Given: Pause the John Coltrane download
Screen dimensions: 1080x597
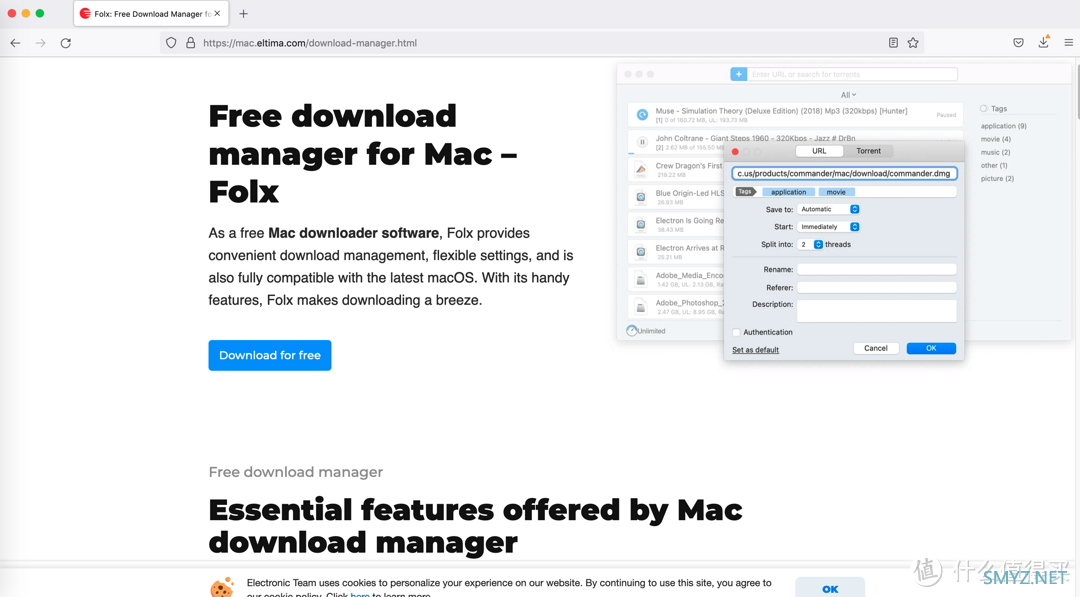Looking at the screenshot, I should tap(642, 142).
